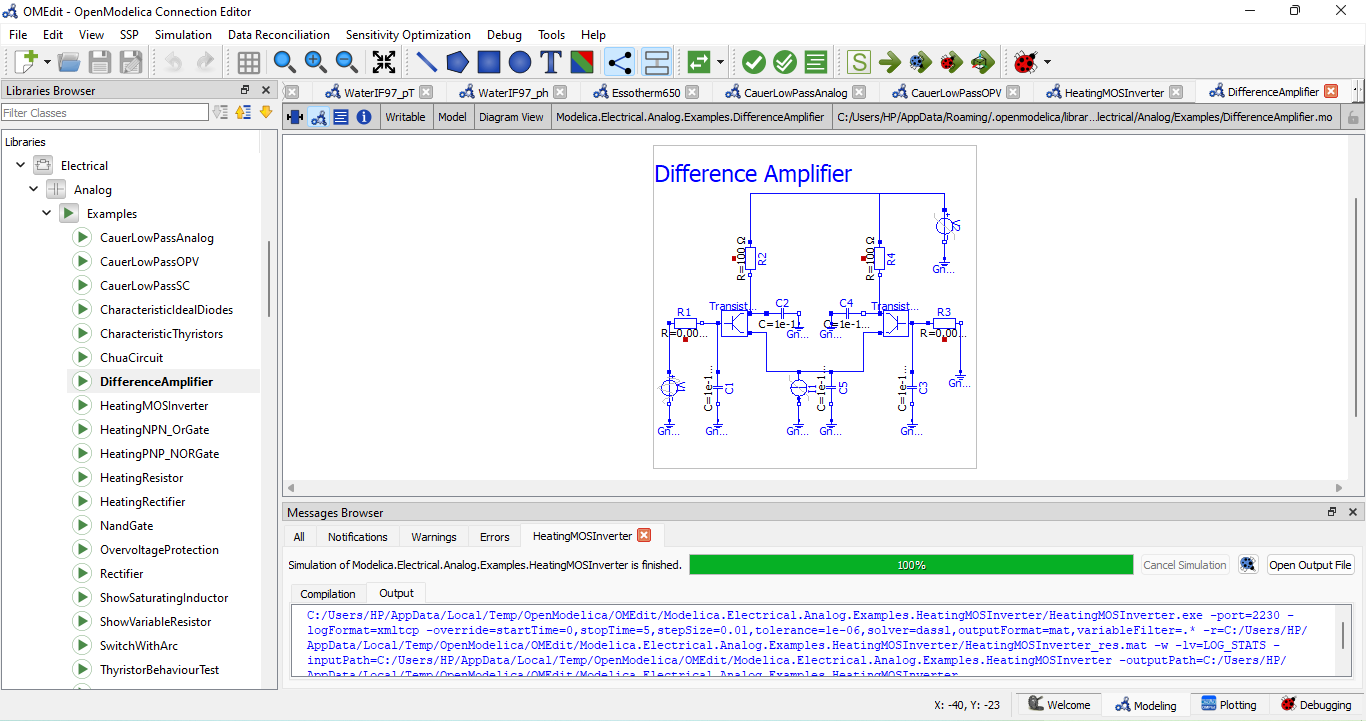Switch to the CauerLowPassAnalog tab
Viewport: 1366px width, 721px height.
(x=795, y=92)
